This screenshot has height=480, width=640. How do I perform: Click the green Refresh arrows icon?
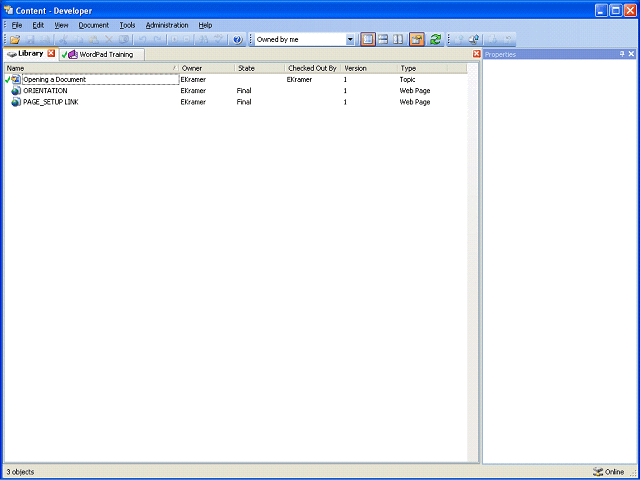[x=436, y=40]
